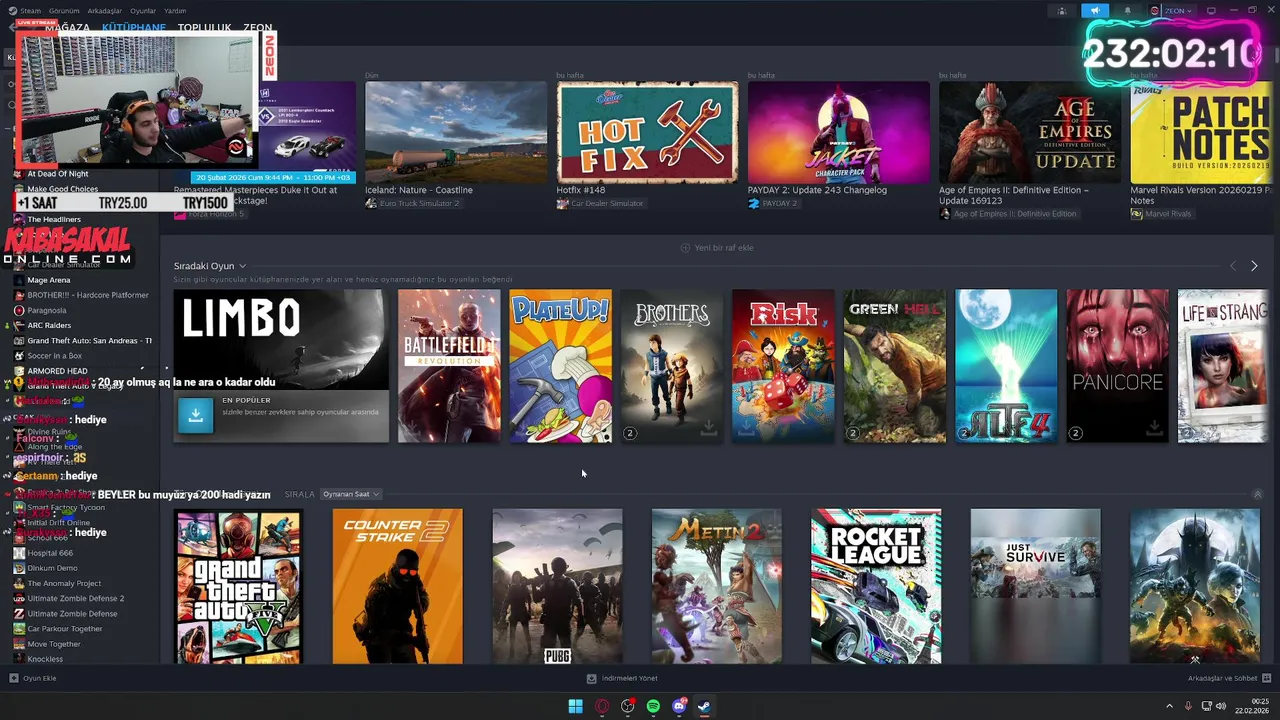Open the Arkadaşlar menu
1280x720 pixels.
105,11
